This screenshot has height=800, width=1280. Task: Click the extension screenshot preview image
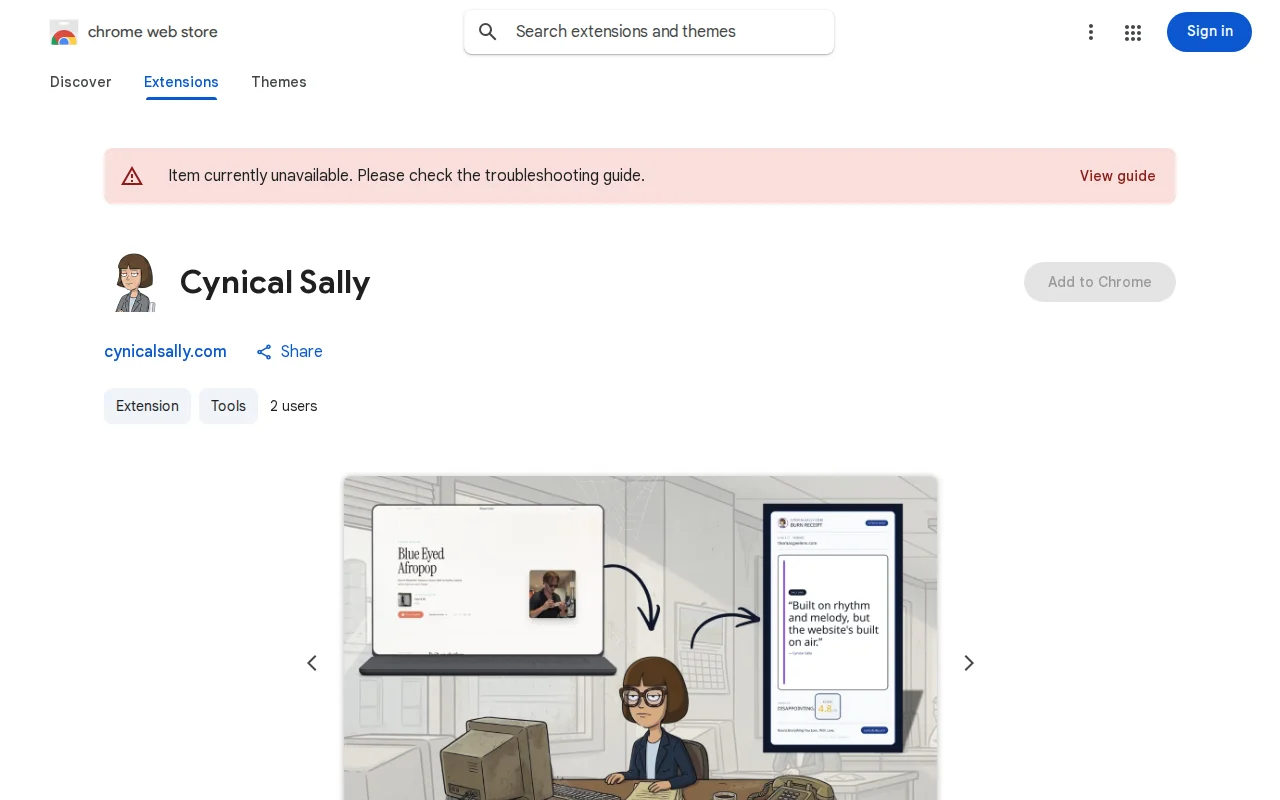pyautogui.click(x=640, y=638)
